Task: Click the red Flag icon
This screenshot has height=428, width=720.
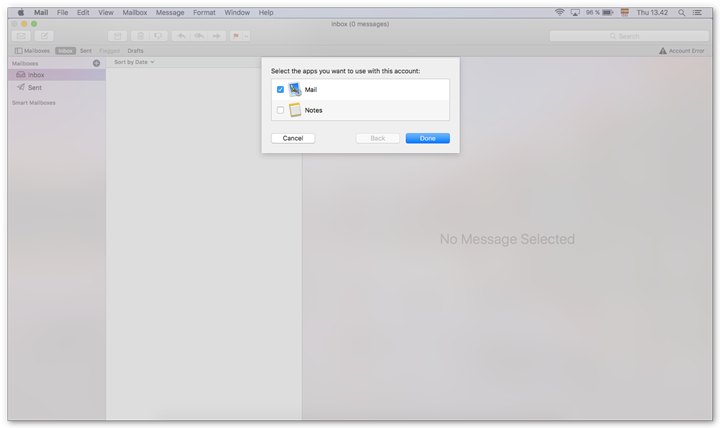Action: point(236,36)
